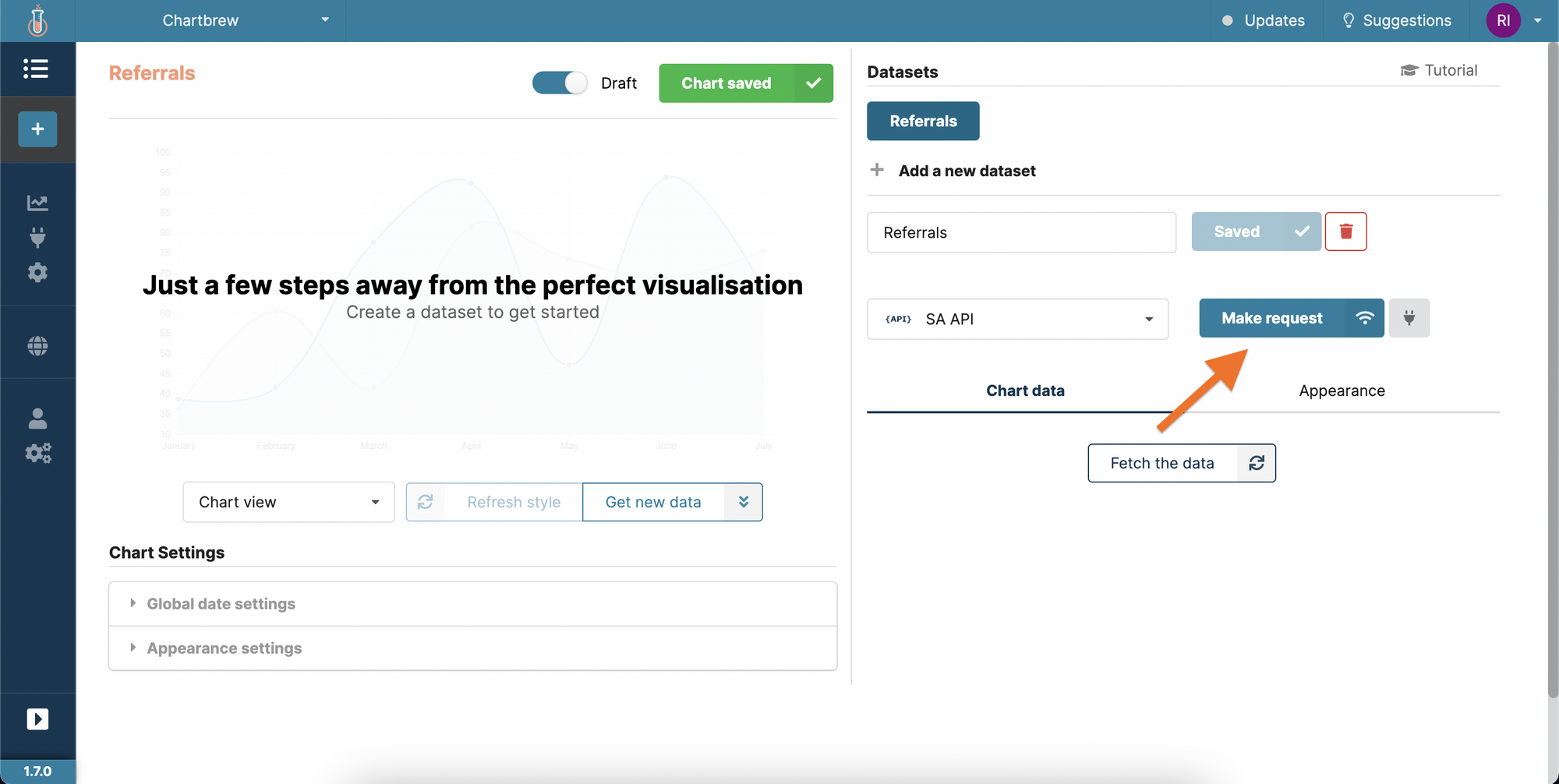
Task: Open team members via user icon
Action: (x=37, y=418)
